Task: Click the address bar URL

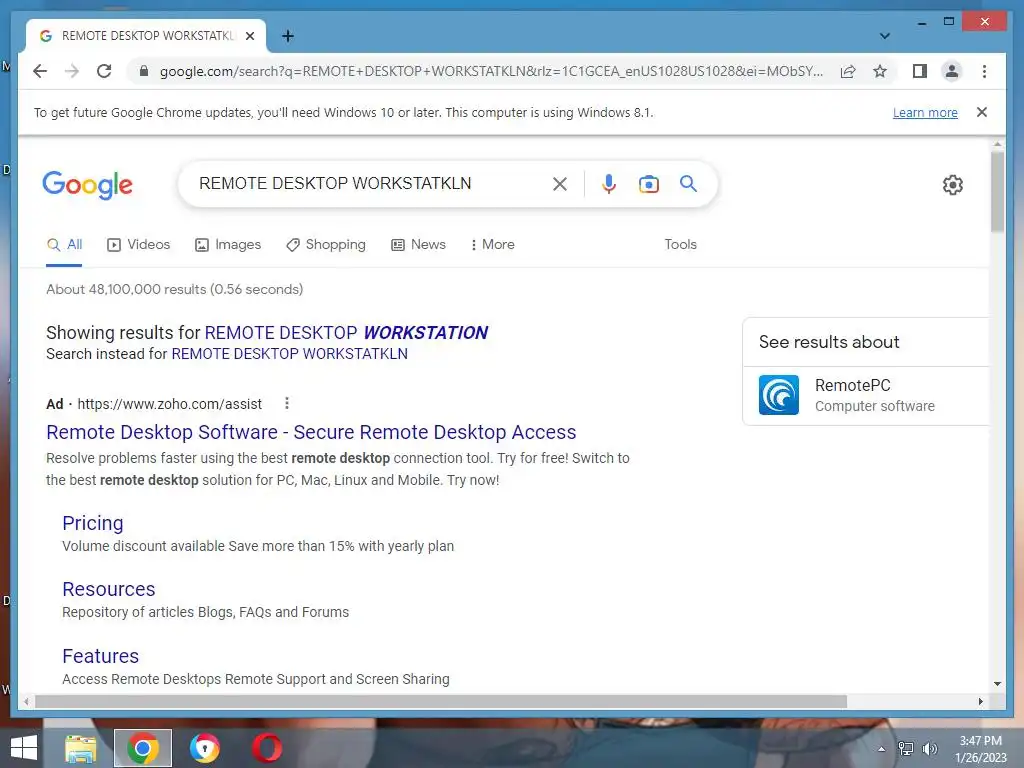Action: [x=491, y=71]
